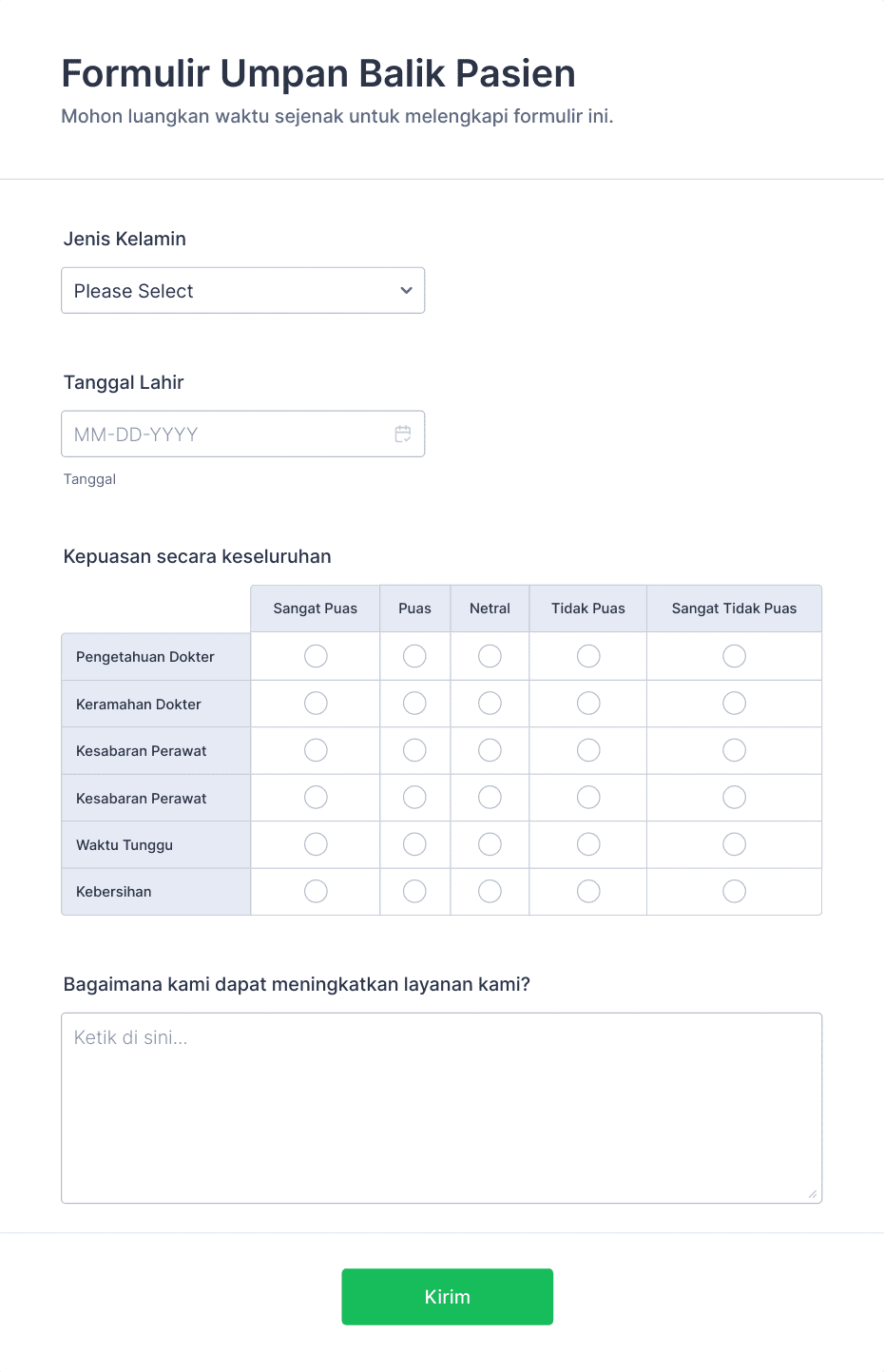Submit the form with the Kirim button

(x=447, y=1297)
